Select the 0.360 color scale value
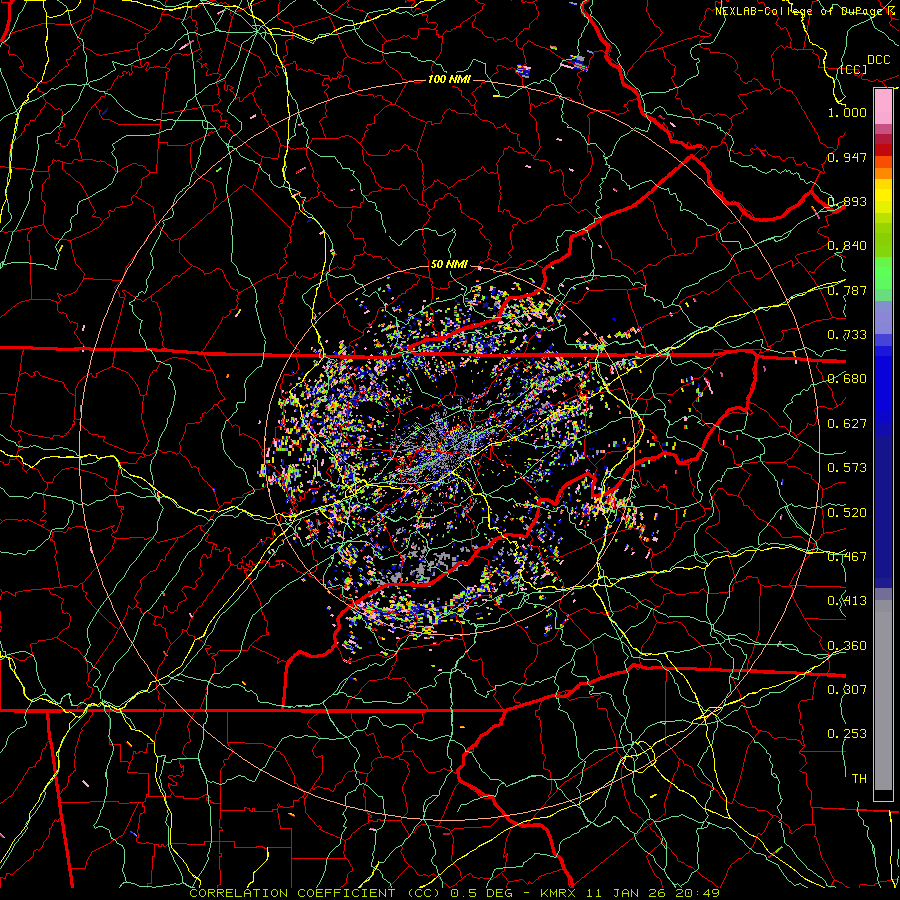This screenshot has width=900, height=900. coord(847,646)
